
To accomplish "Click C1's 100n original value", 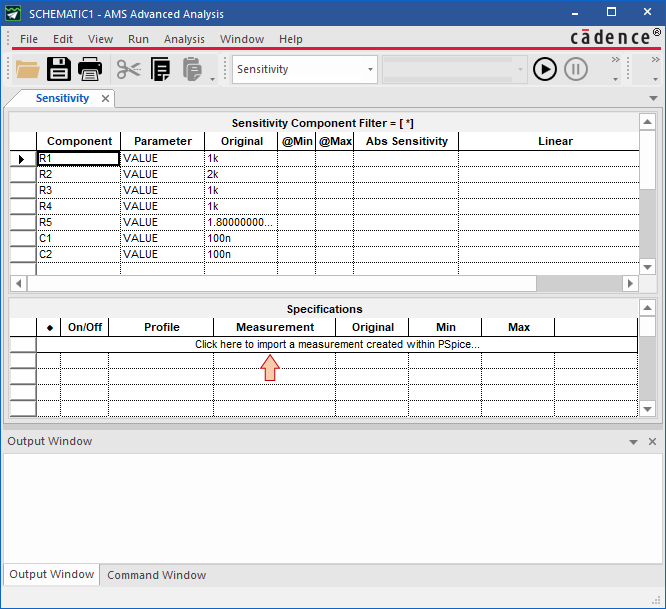I will (x=241, y=238).
